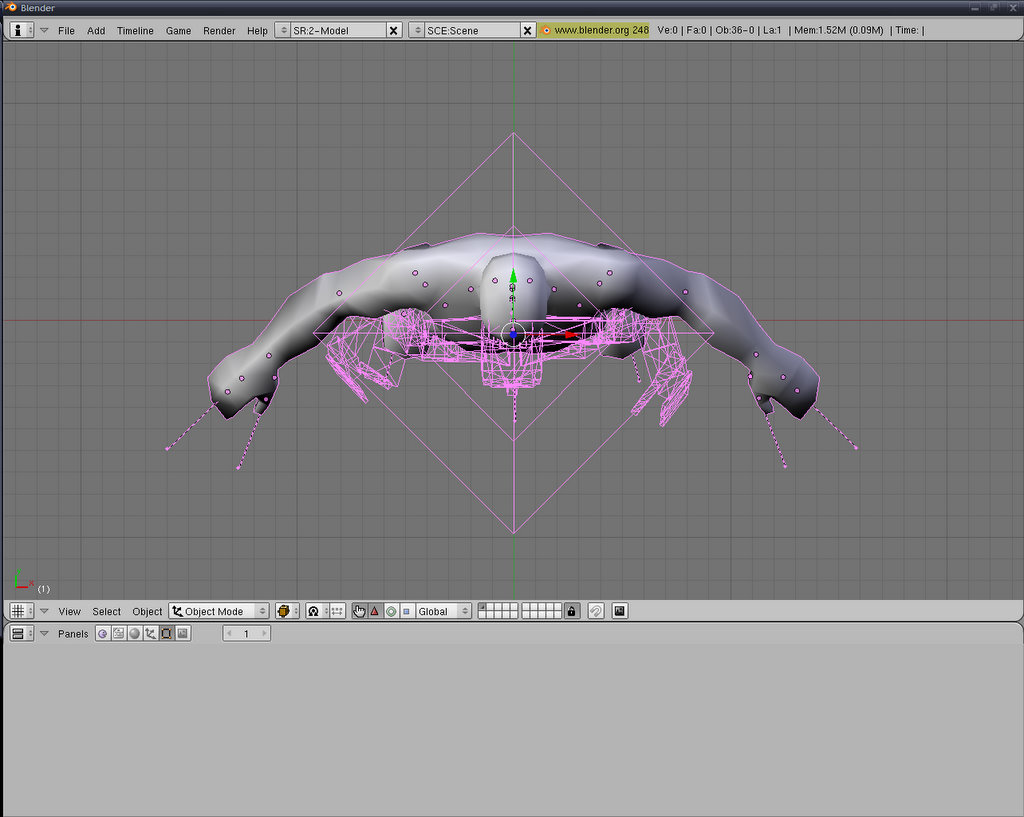Open the Shading context in Panels

pos(134,634)
